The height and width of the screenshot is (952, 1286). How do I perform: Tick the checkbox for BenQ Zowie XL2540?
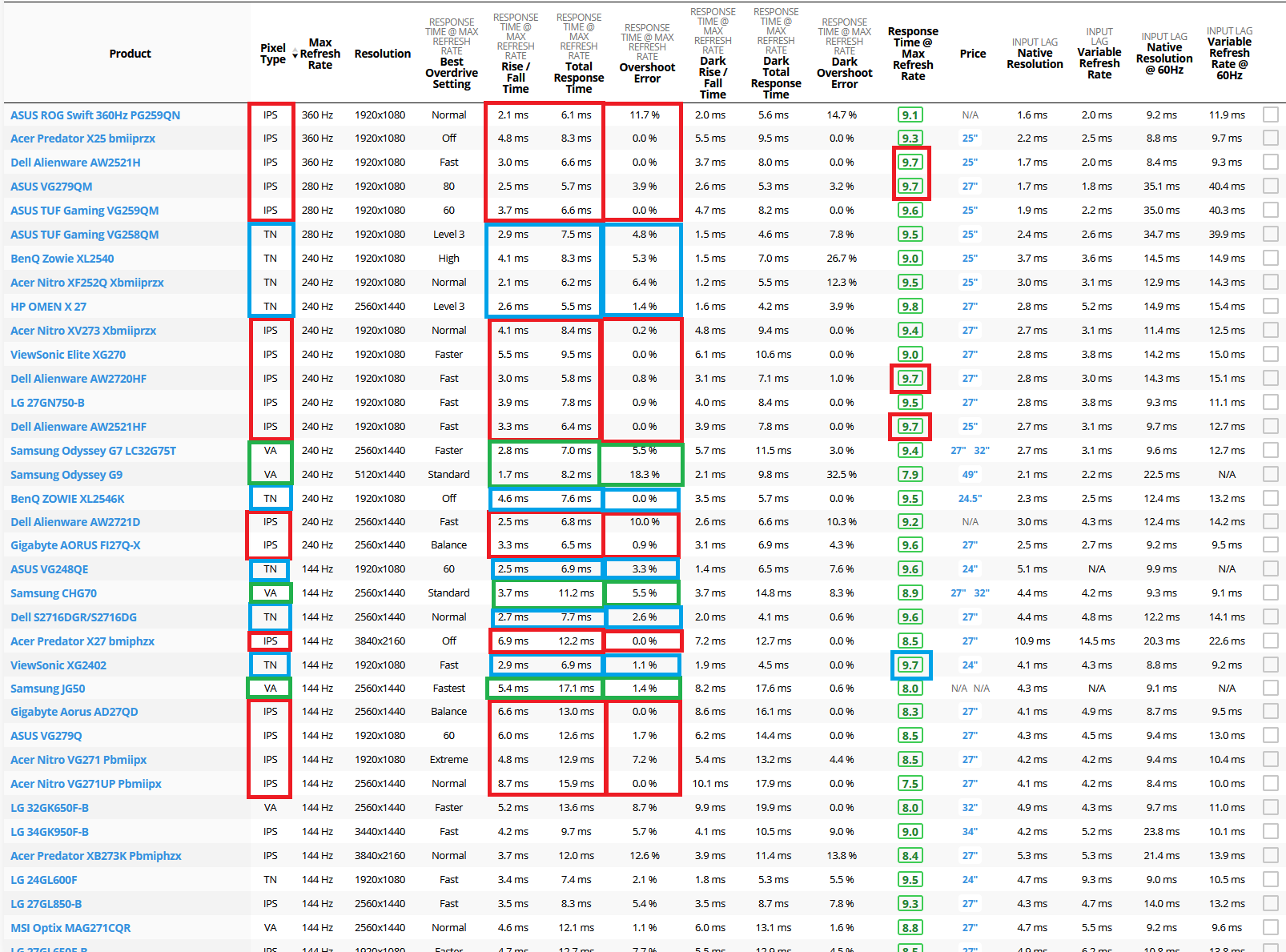(x=1270, y=258)
